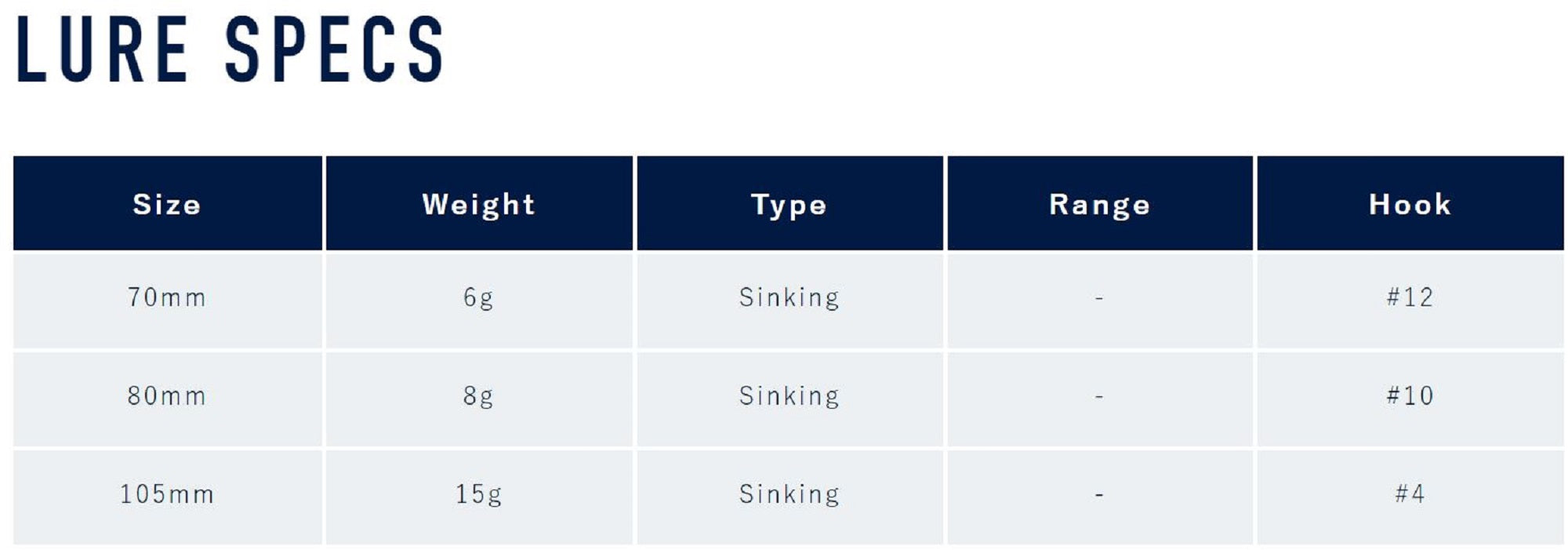Select the 8g weight cell
1568x550 pixels.
(x=478, y=395)
